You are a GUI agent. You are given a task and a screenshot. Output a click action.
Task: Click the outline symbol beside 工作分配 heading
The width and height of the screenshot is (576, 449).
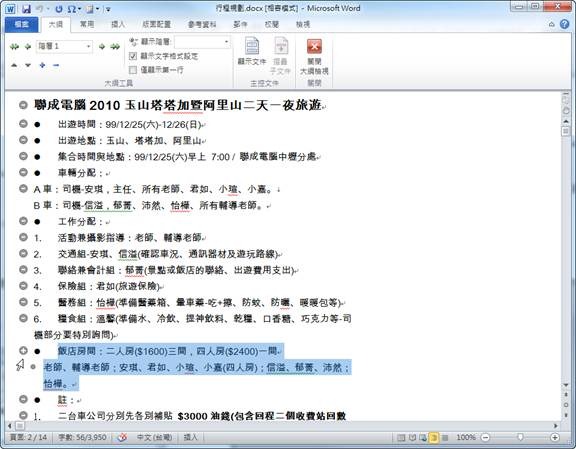tap(23, 221)
